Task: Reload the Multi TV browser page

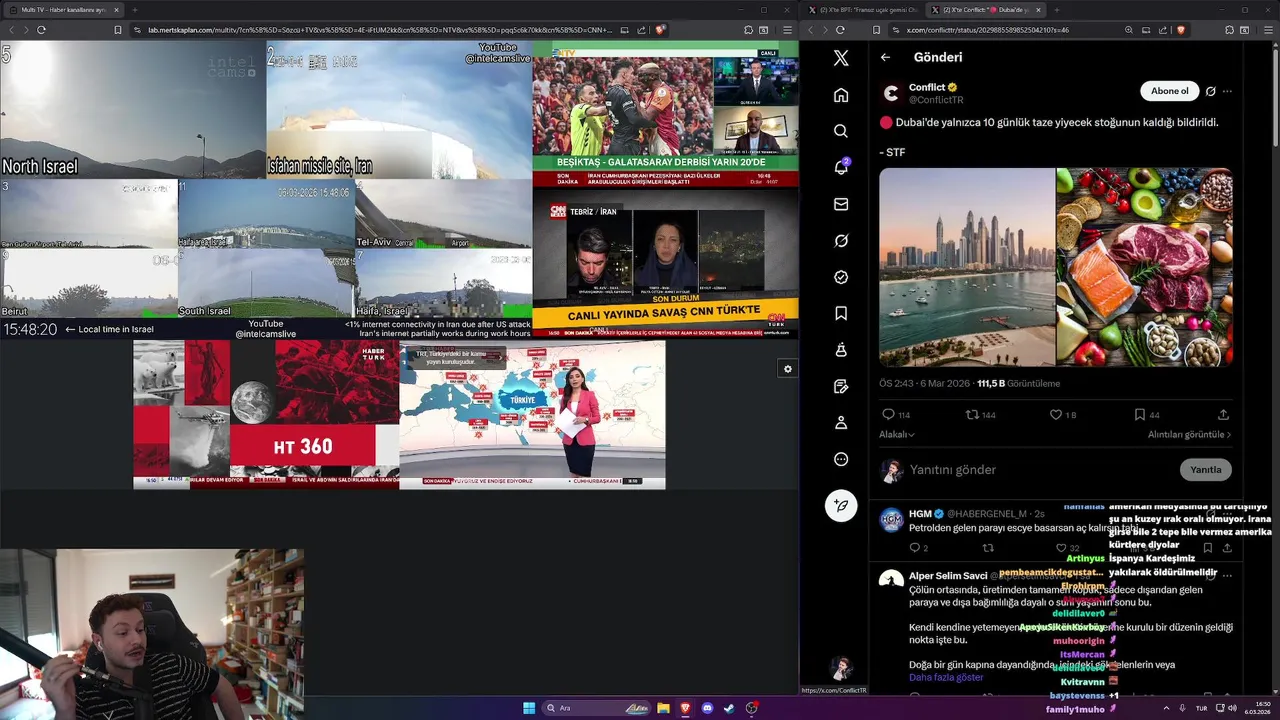Action: click(x=41, y=30)
